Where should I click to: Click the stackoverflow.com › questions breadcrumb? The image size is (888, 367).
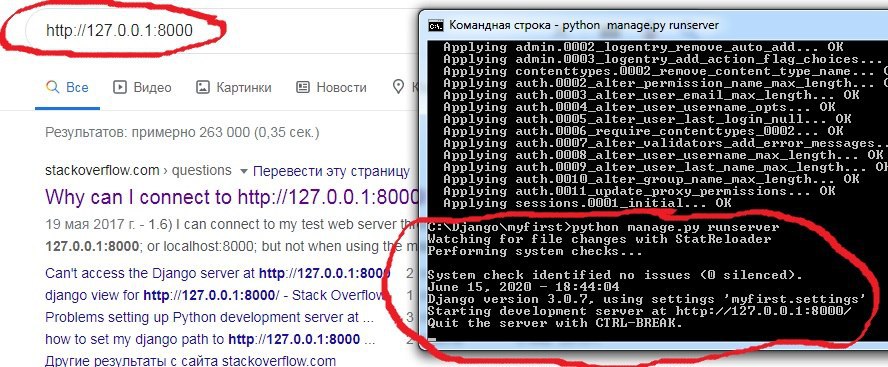pyautogui.click(x=138, y=170)
